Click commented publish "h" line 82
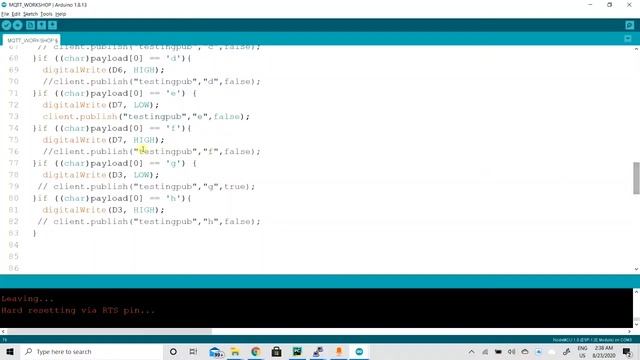The image size is (640, 360). [149, 222]
